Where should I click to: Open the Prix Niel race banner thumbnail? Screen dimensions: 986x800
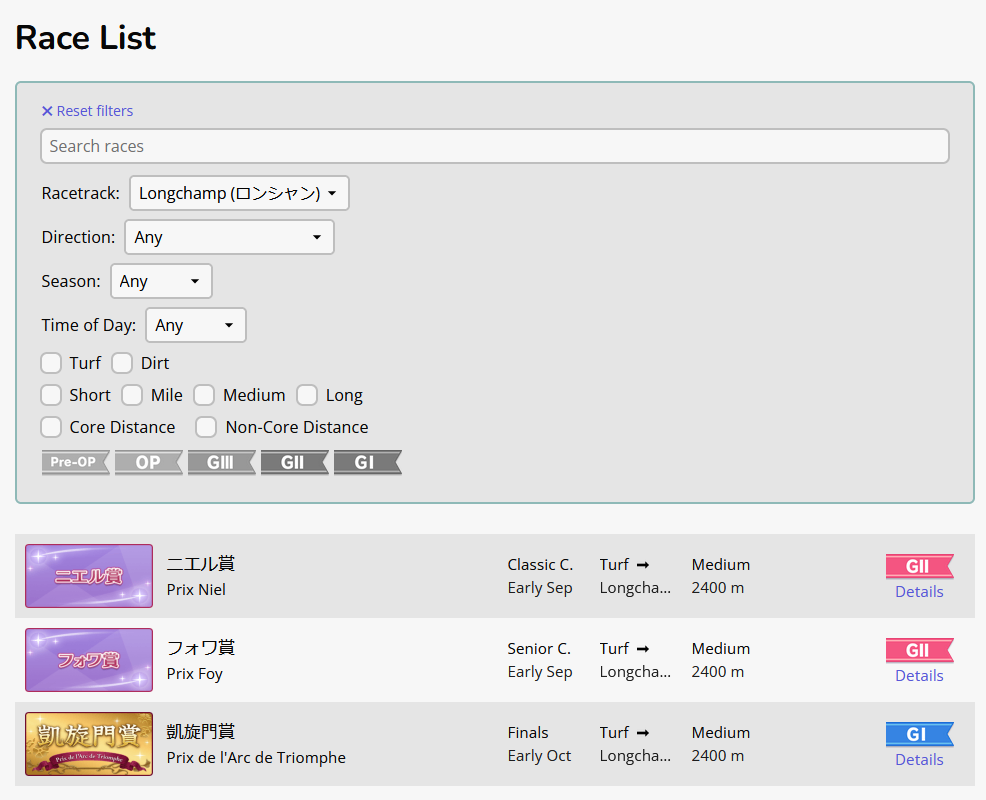[89, 576]
